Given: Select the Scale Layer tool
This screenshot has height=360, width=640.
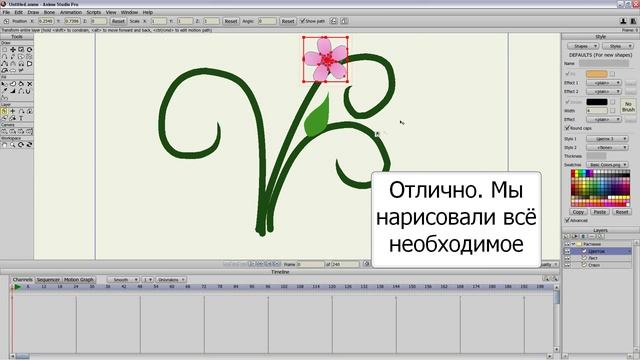Looking at the screenshot, I should pyautogui.click(x=13, y=111).
